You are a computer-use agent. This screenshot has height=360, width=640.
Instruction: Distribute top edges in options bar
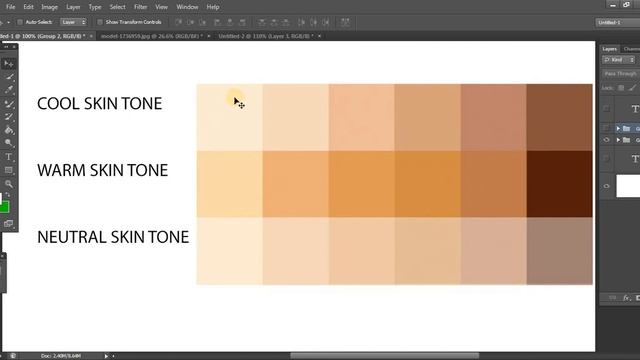(262, 22)
